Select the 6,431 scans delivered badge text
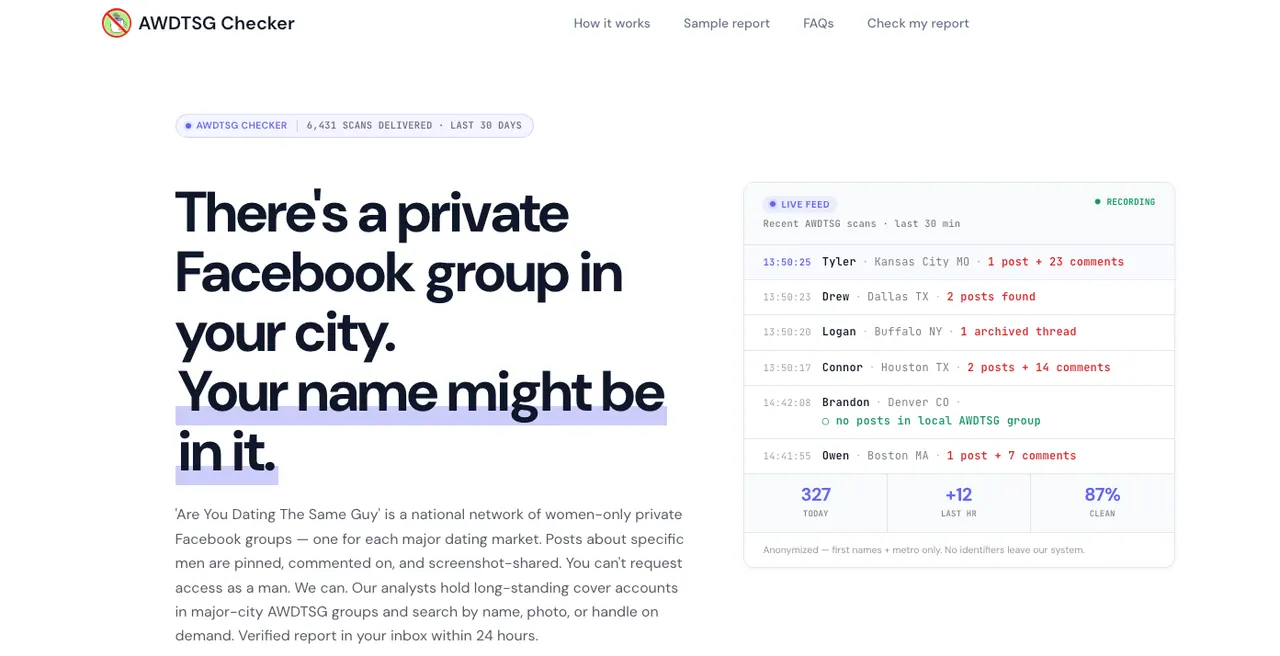The width and height of the screenshot is (1280, 656). click(414, 126)
